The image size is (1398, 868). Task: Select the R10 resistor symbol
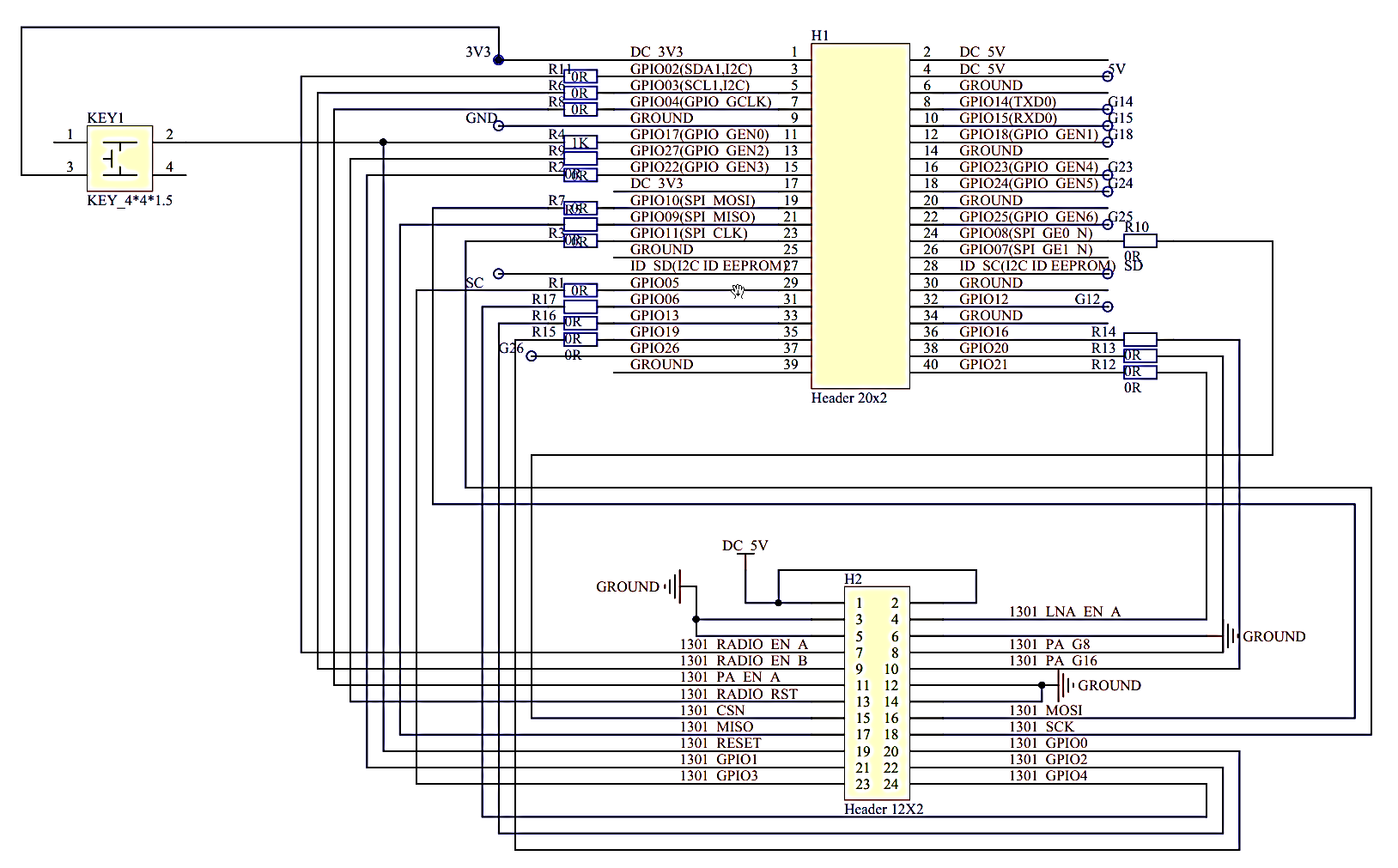pyautogui.click(x=1140, y=241)
